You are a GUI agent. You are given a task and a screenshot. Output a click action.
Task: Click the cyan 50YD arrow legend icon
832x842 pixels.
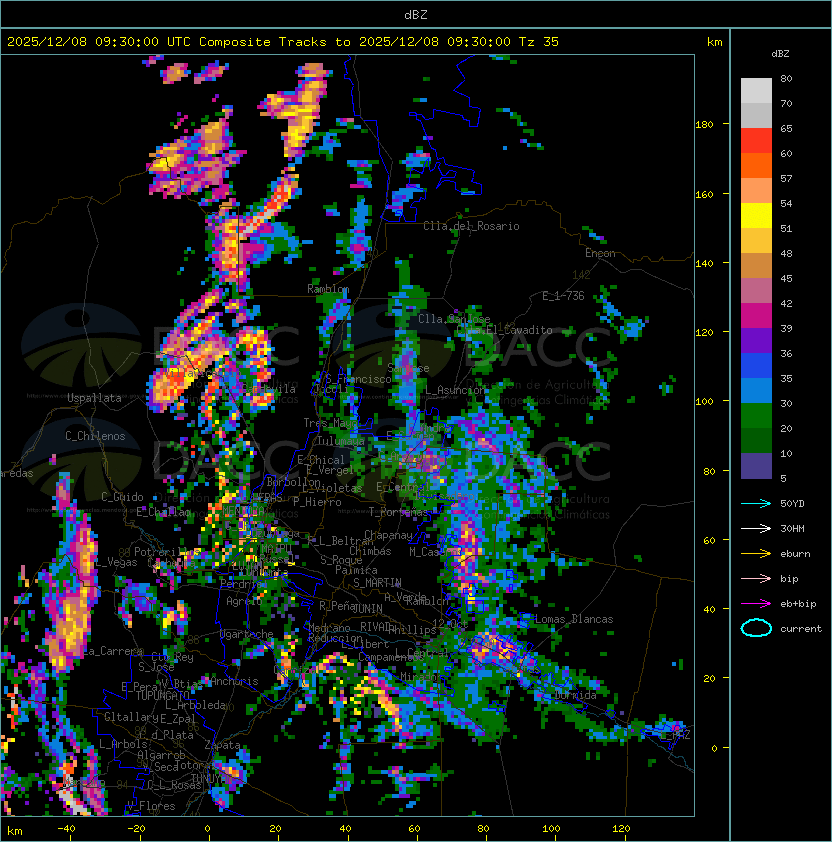click(756, 504)
